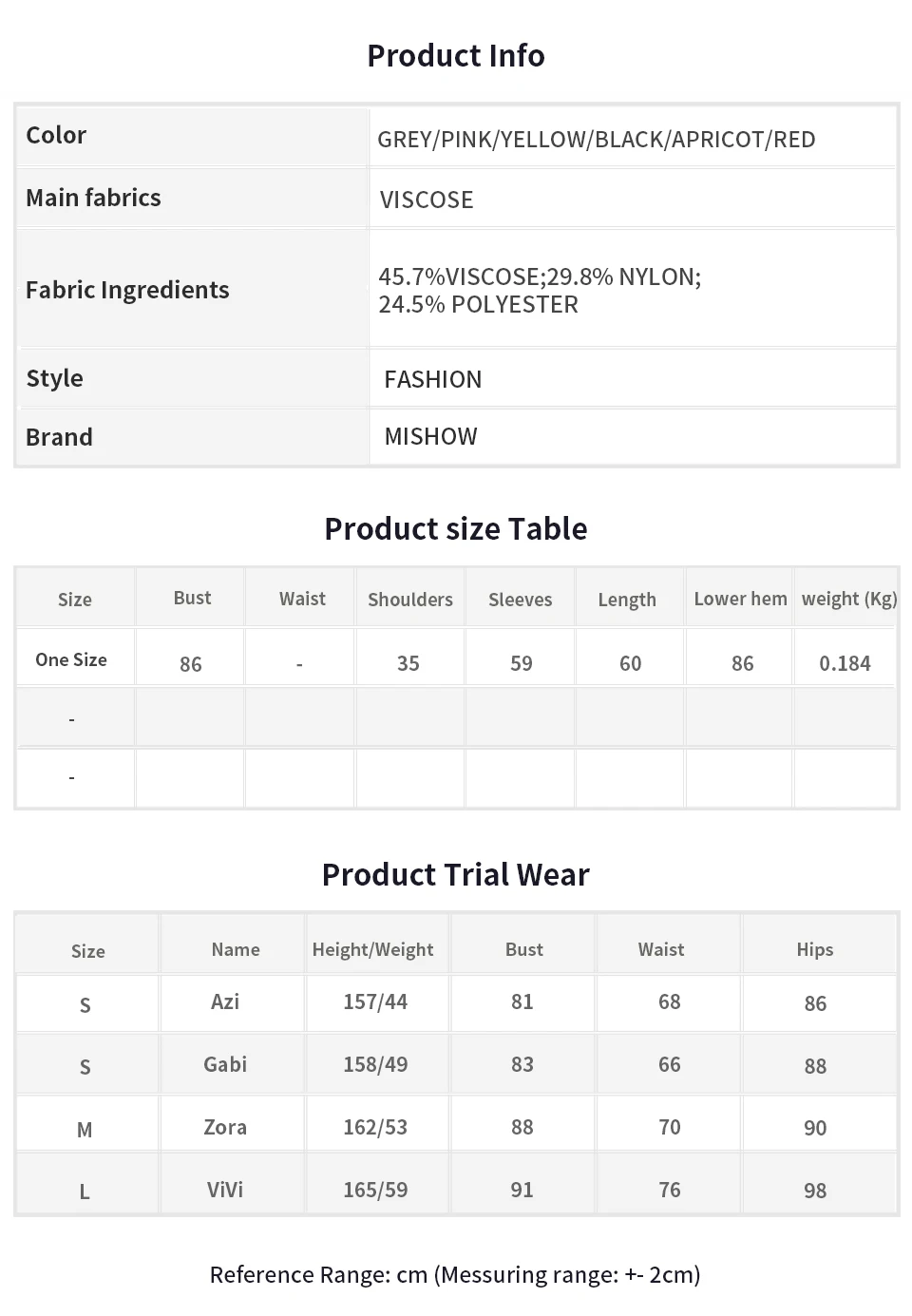
Task: Select Zora's 162/53 height/weight cell
Action: point(375,1127)
